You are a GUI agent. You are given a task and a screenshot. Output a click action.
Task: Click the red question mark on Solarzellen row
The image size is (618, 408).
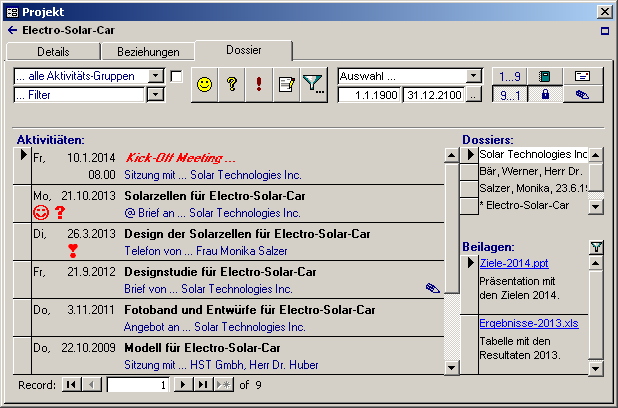pyautogui.click(x=60, y=212)
